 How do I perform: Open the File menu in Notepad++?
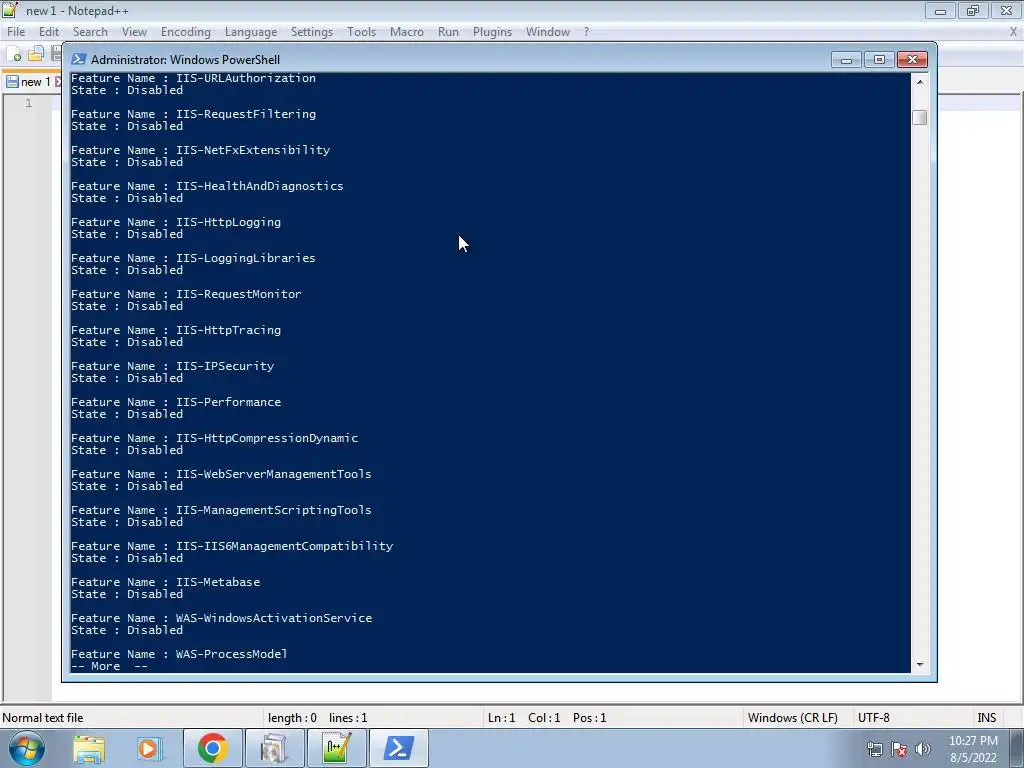point(16,31)
